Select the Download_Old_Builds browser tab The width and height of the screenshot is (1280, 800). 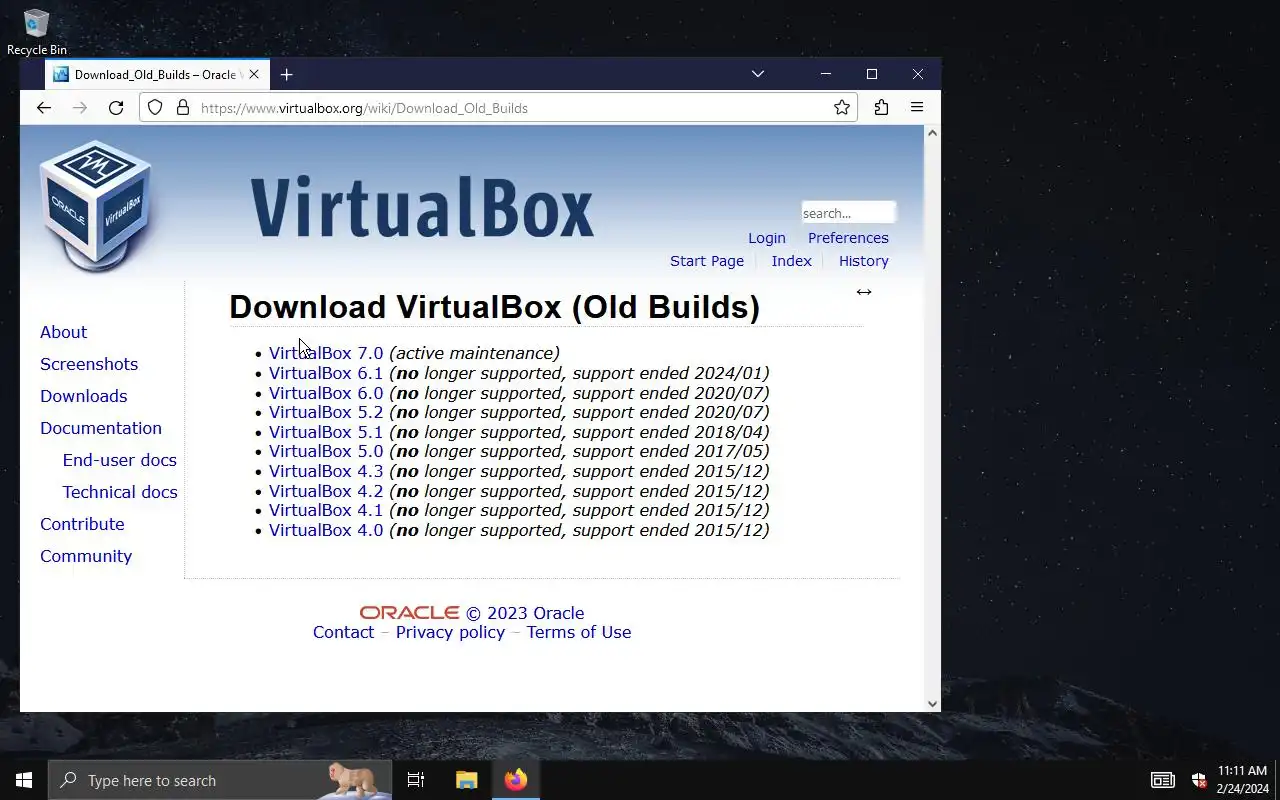coord(157,74)
